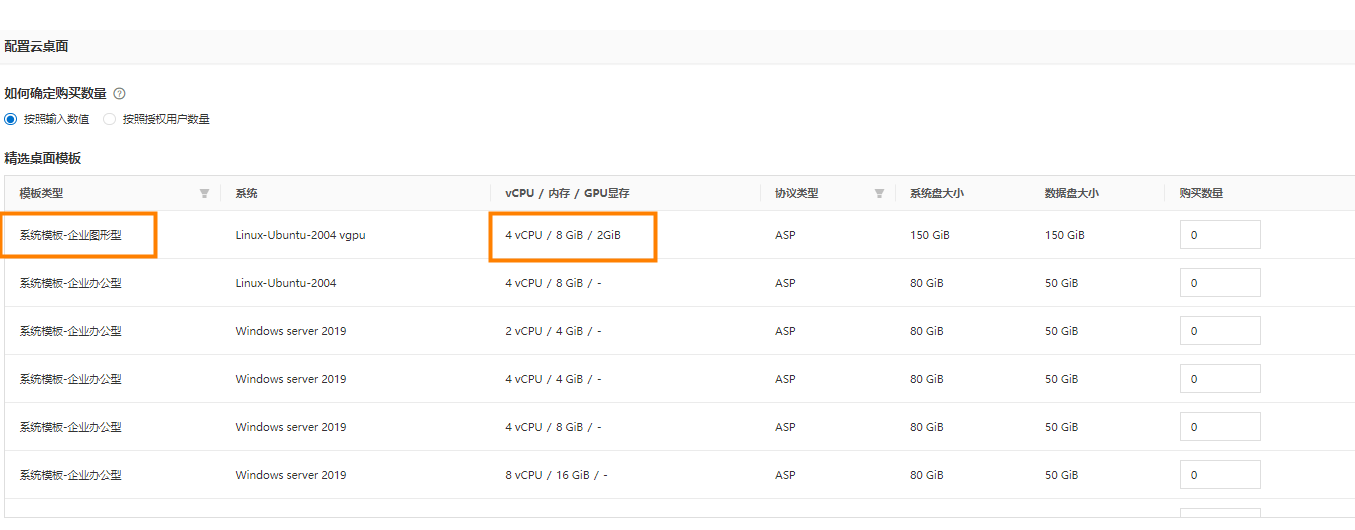Click quantity field for 企业办公型 Linux-Ubuntu-2004 row

pyautogui.click(x=1220, y=283)
